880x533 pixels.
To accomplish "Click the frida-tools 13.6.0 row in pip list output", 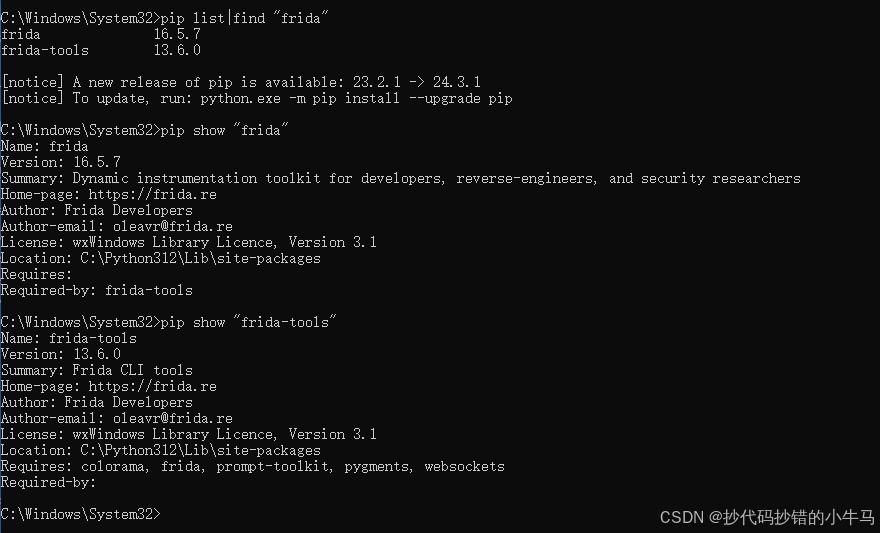I will [100, 51].
